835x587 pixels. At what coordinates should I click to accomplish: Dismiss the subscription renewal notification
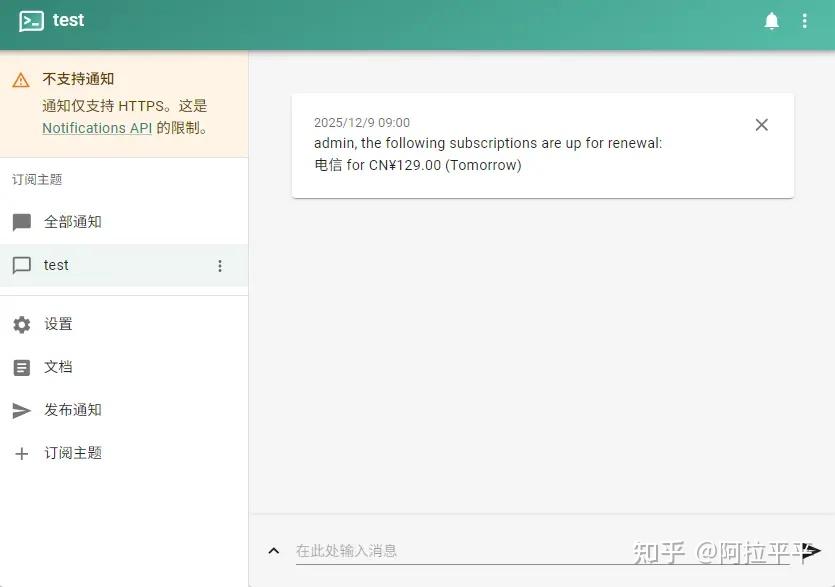click(761, 125)
